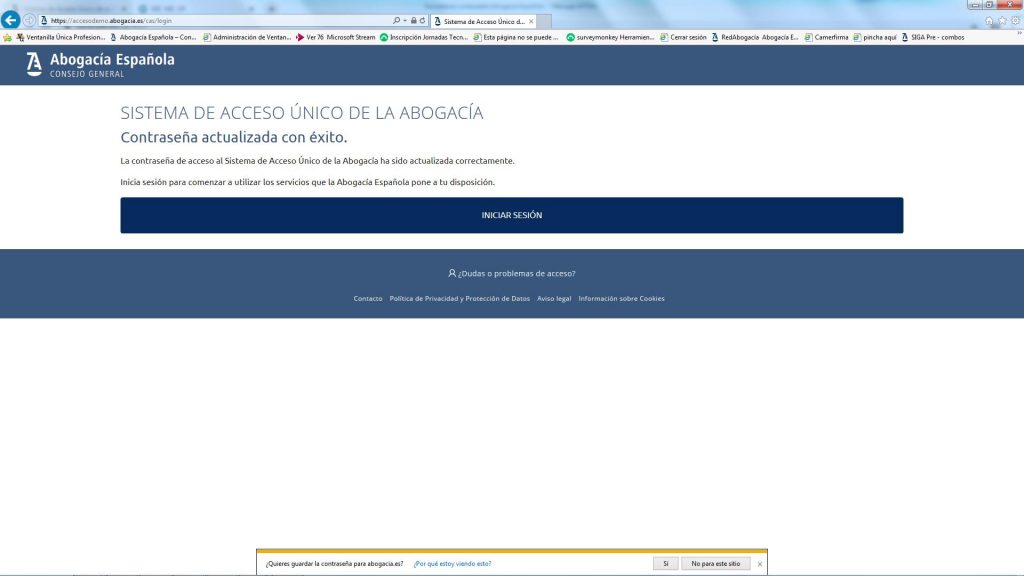This screenshot has width=1024, height=576.
Task: Click Sí to save the password
Action: (x=665, y=564)
